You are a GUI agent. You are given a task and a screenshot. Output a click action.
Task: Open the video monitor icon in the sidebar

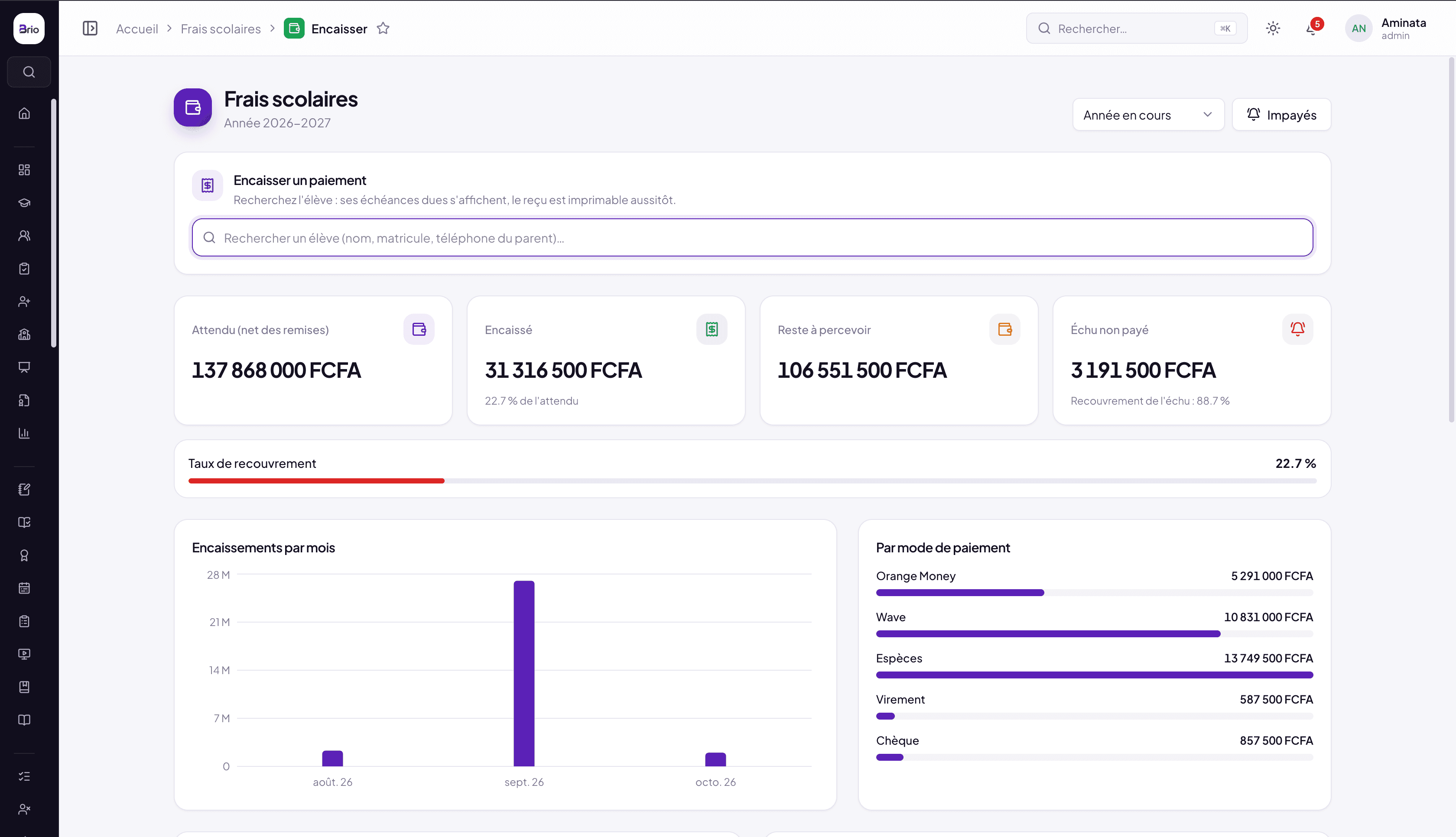pos(24,654)
